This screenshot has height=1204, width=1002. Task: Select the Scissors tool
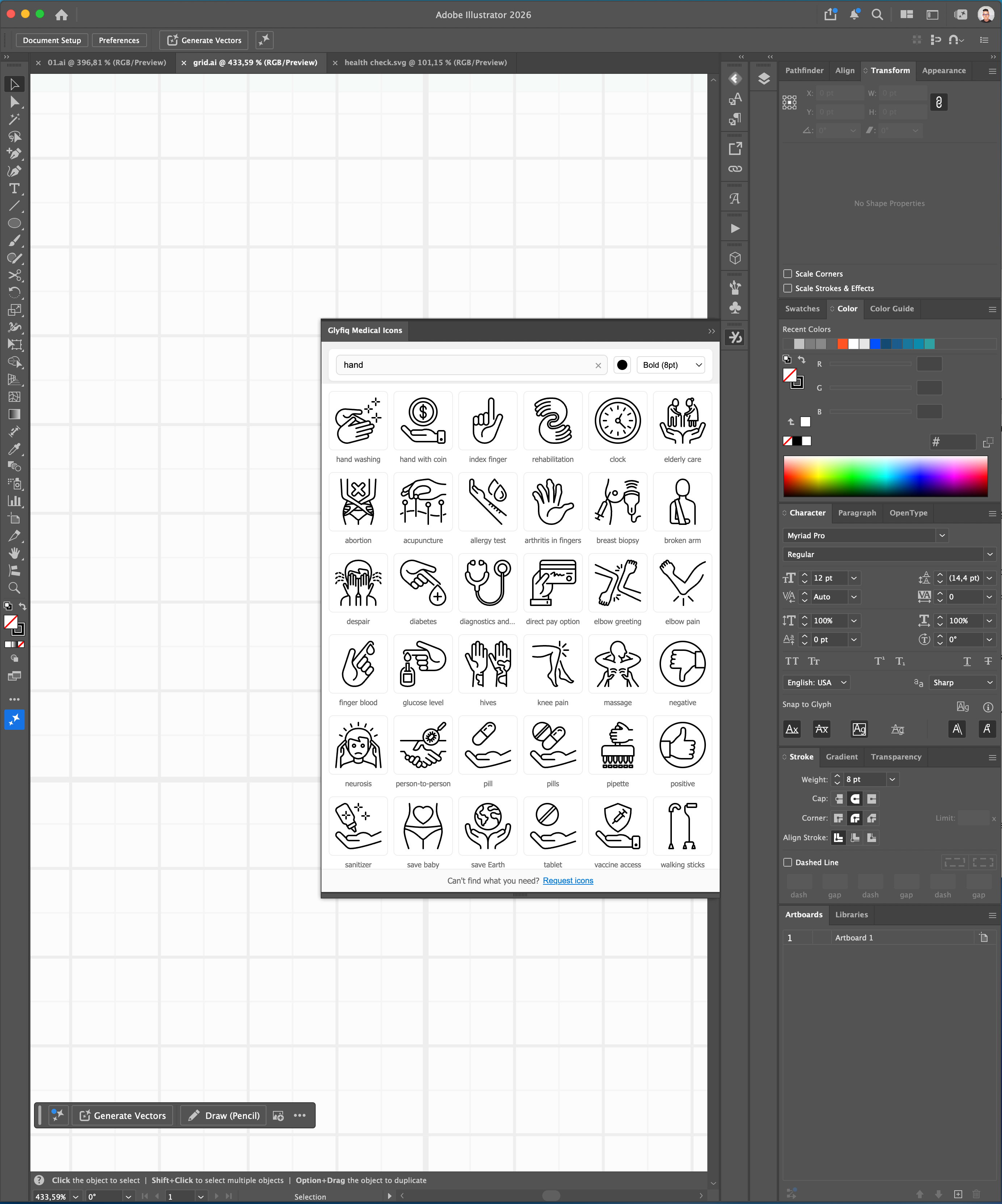14,275
